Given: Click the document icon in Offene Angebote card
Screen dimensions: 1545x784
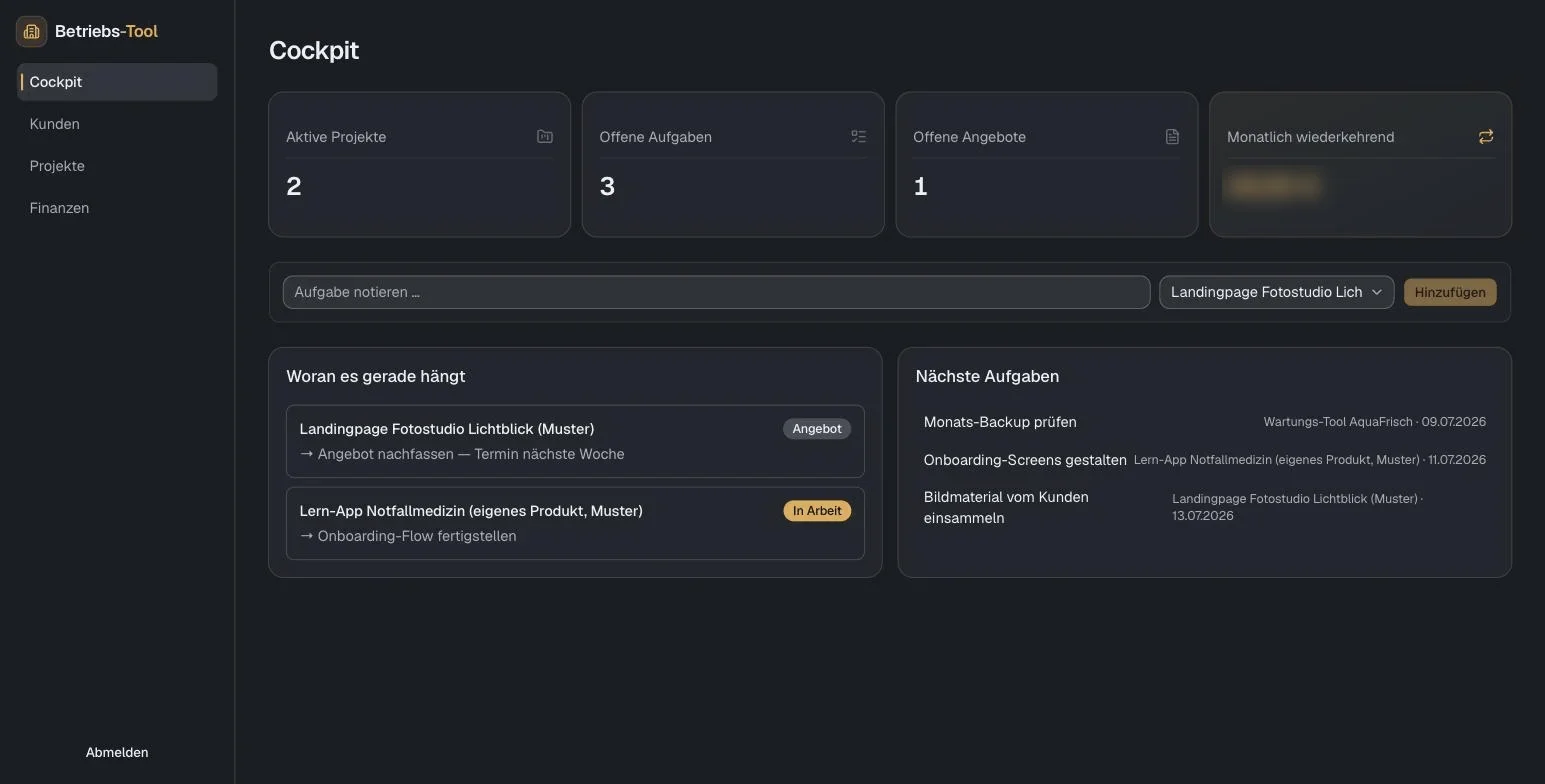Looking at the screenshot, I should coord(1172,136).
